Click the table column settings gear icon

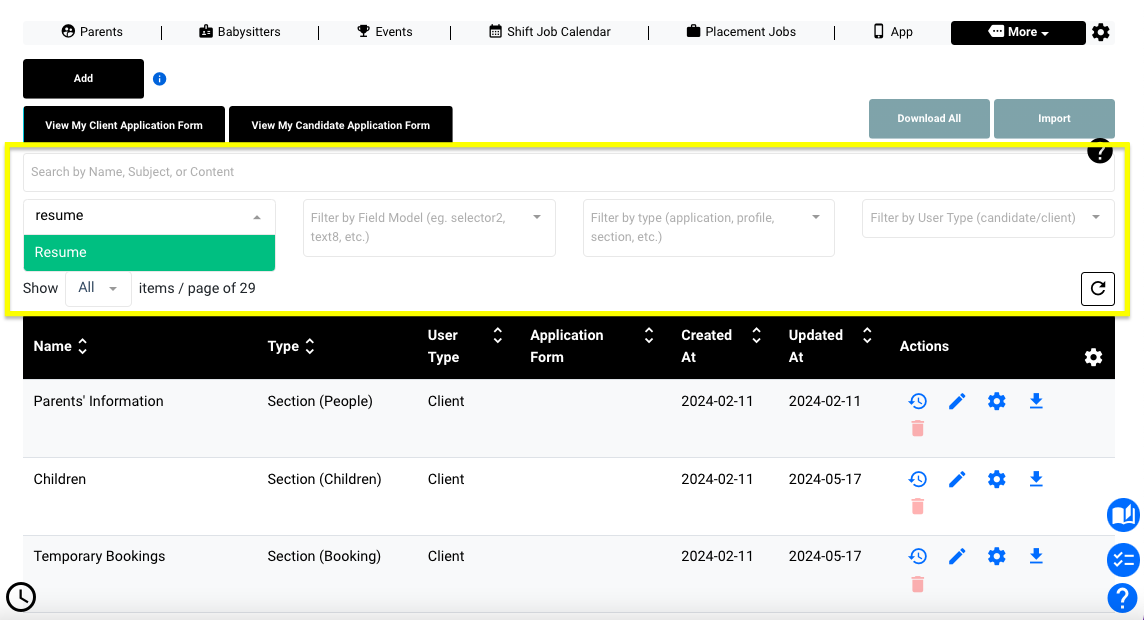pos(1093,356)
